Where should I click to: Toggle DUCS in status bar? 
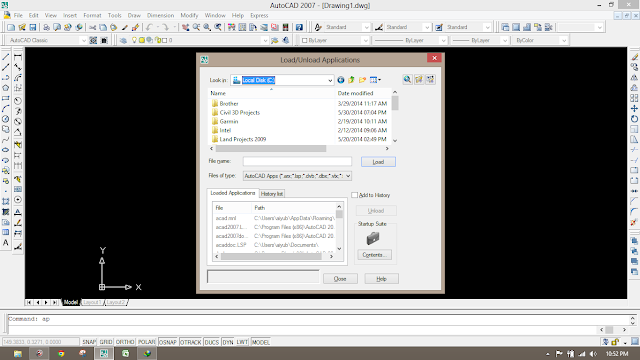212,342
